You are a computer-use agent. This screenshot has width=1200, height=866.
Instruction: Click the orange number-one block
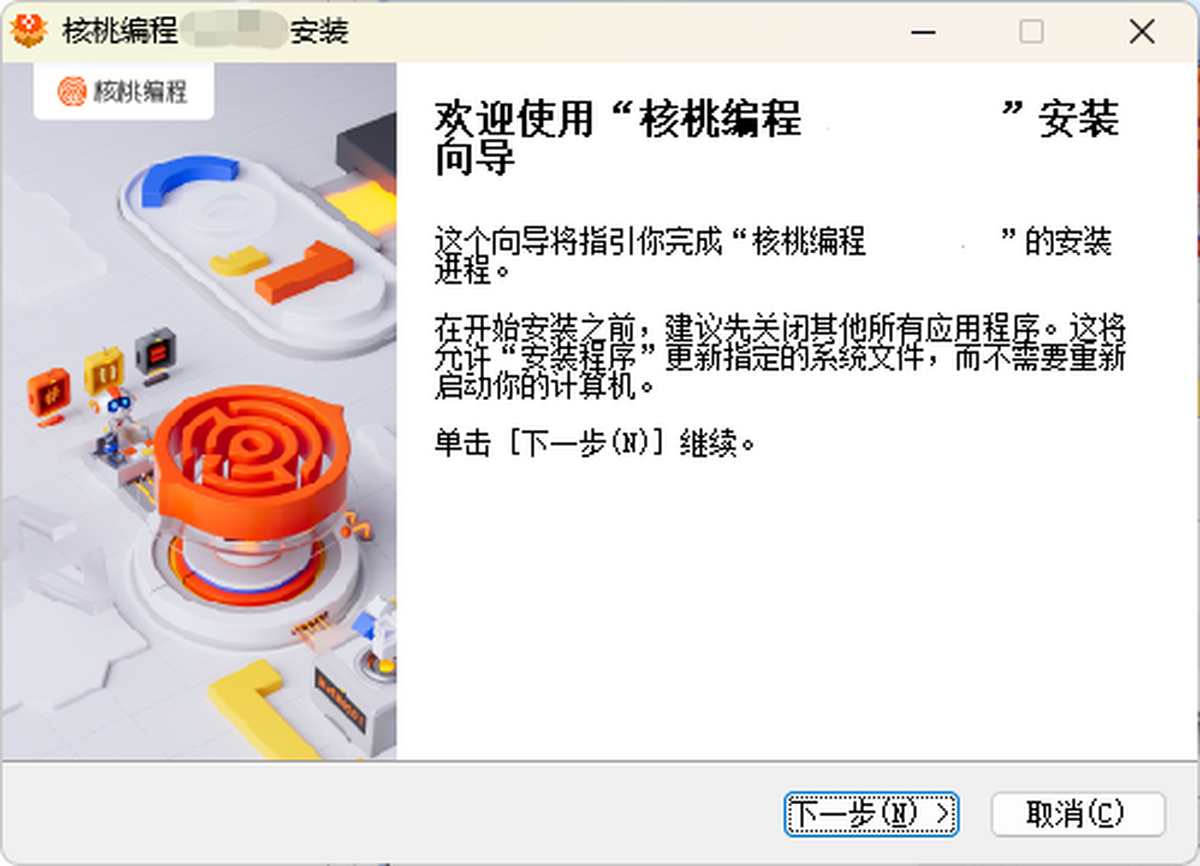tap(306, 273)
